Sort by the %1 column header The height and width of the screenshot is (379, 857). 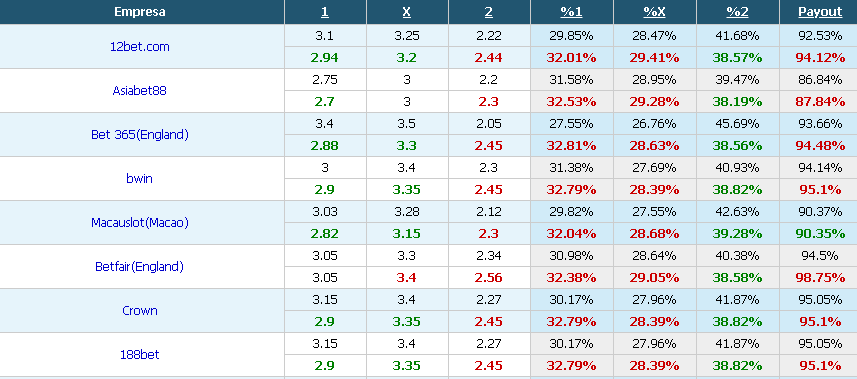coord(571,12)
